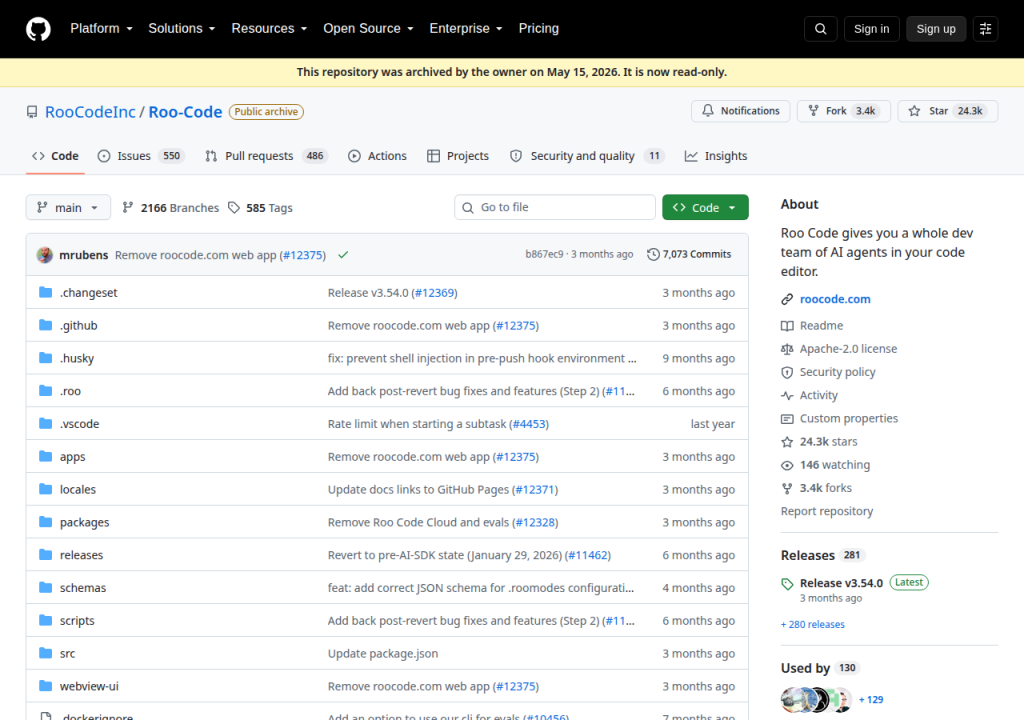Open the locales folder name

point(78,489)
